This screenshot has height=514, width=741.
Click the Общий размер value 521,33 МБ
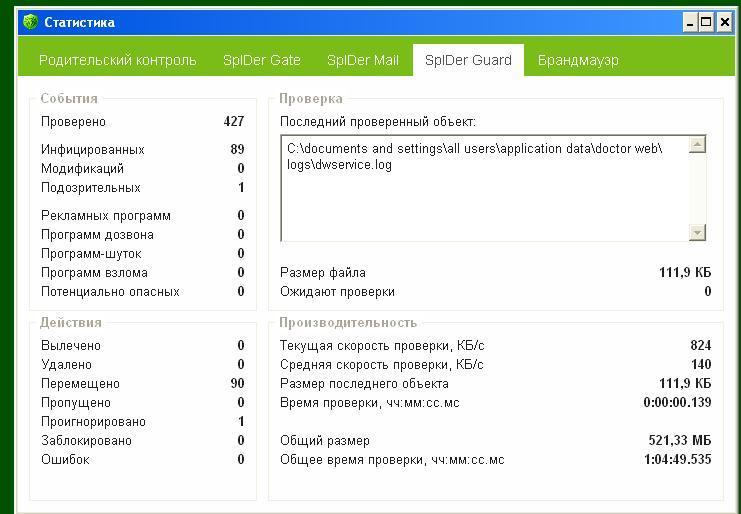pyautogui.click(x=680, y=441)
